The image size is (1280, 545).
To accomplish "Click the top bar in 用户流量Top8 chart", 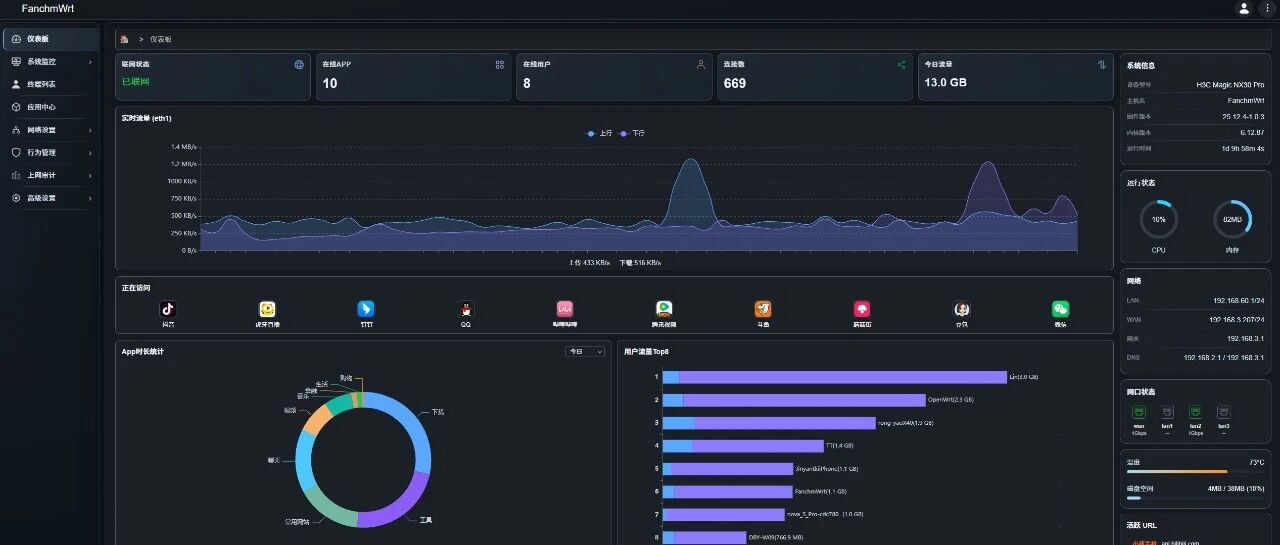I will (835, 377).
